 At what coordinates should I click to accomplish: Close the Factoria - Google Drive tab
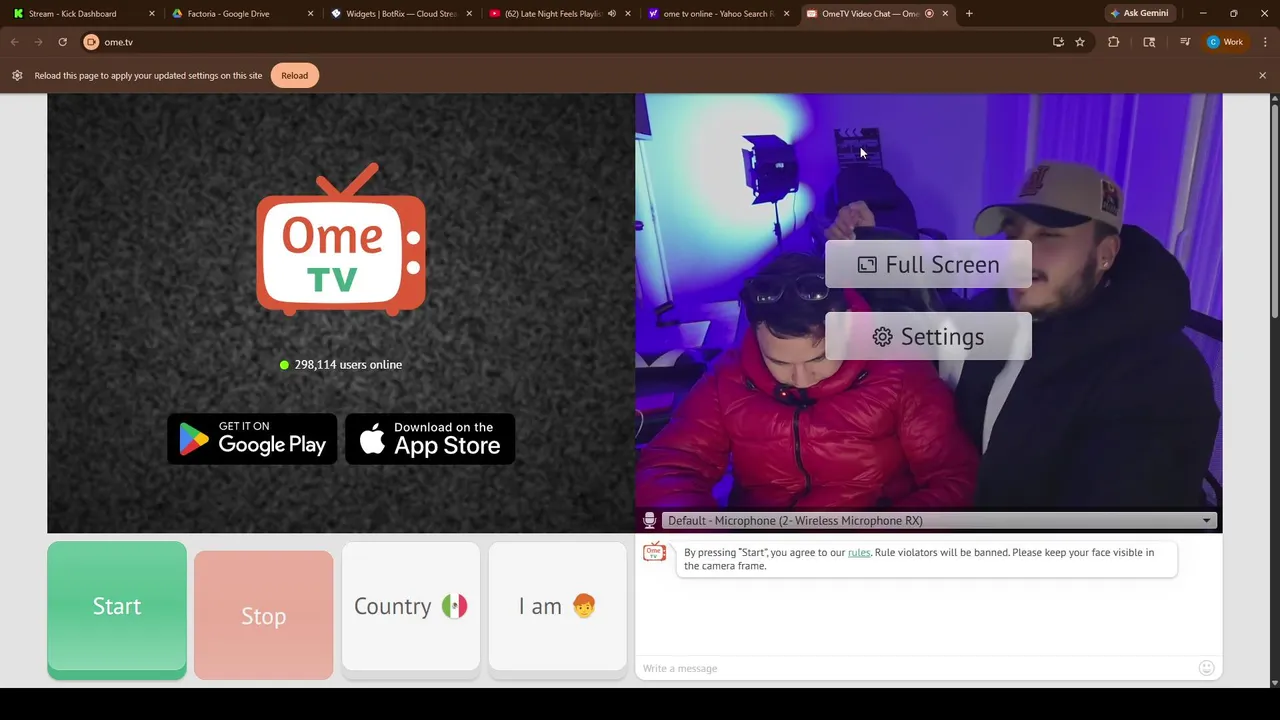pyautogui.click(x=310, y=14)
